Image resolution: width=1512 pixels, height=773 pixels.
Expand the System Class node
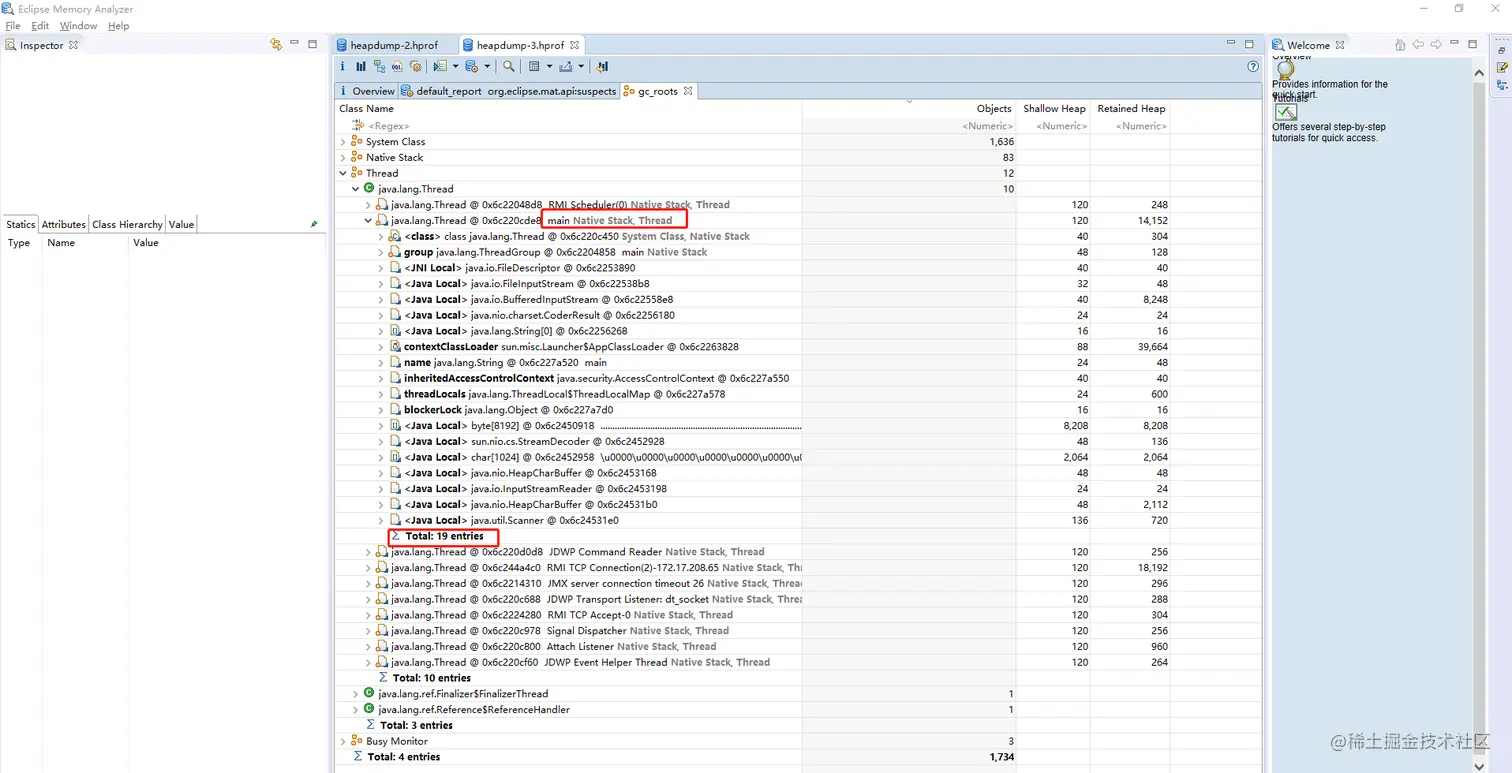pos(343,142)
